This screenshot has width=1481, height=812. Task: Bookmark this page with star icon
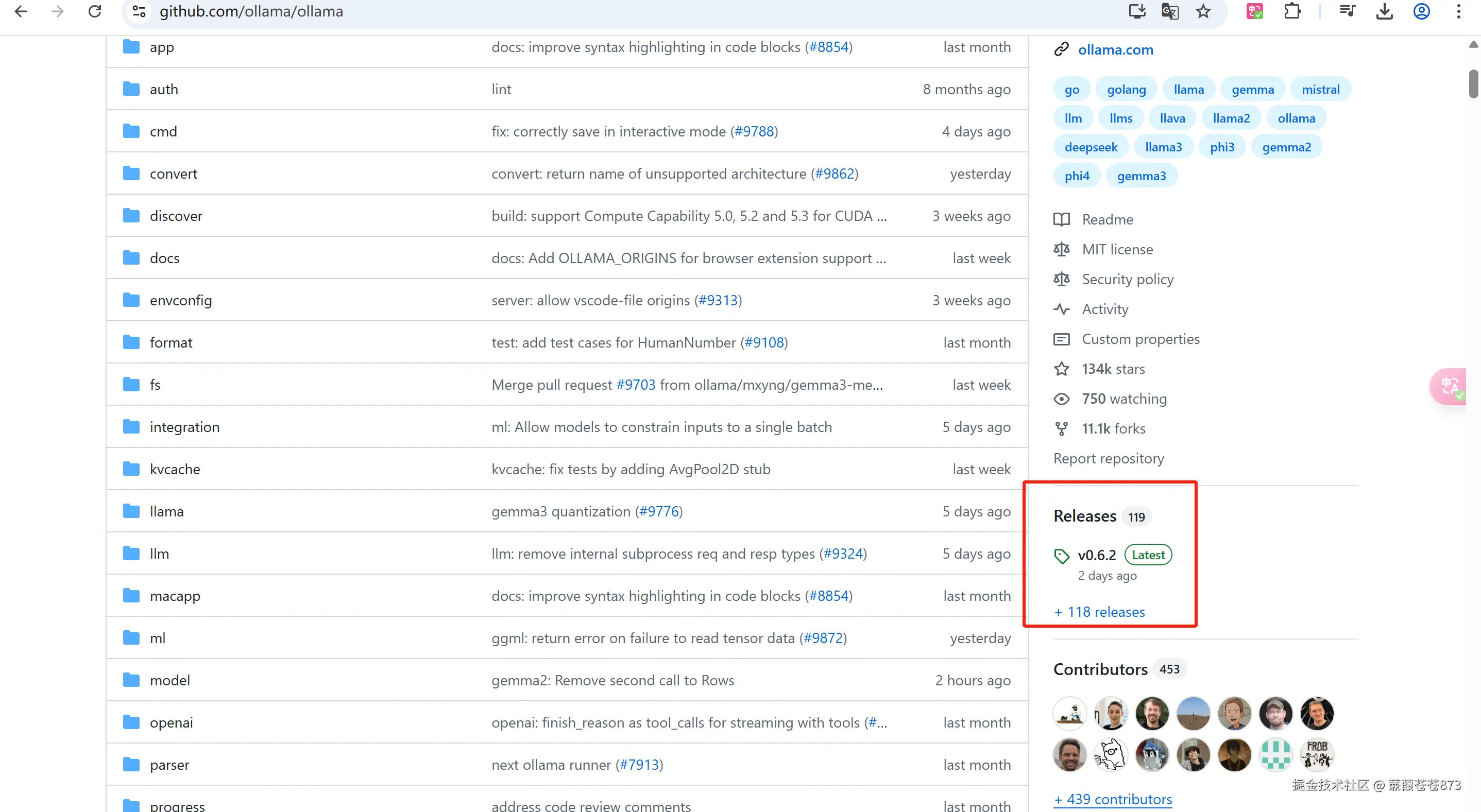click(1203, 11)
